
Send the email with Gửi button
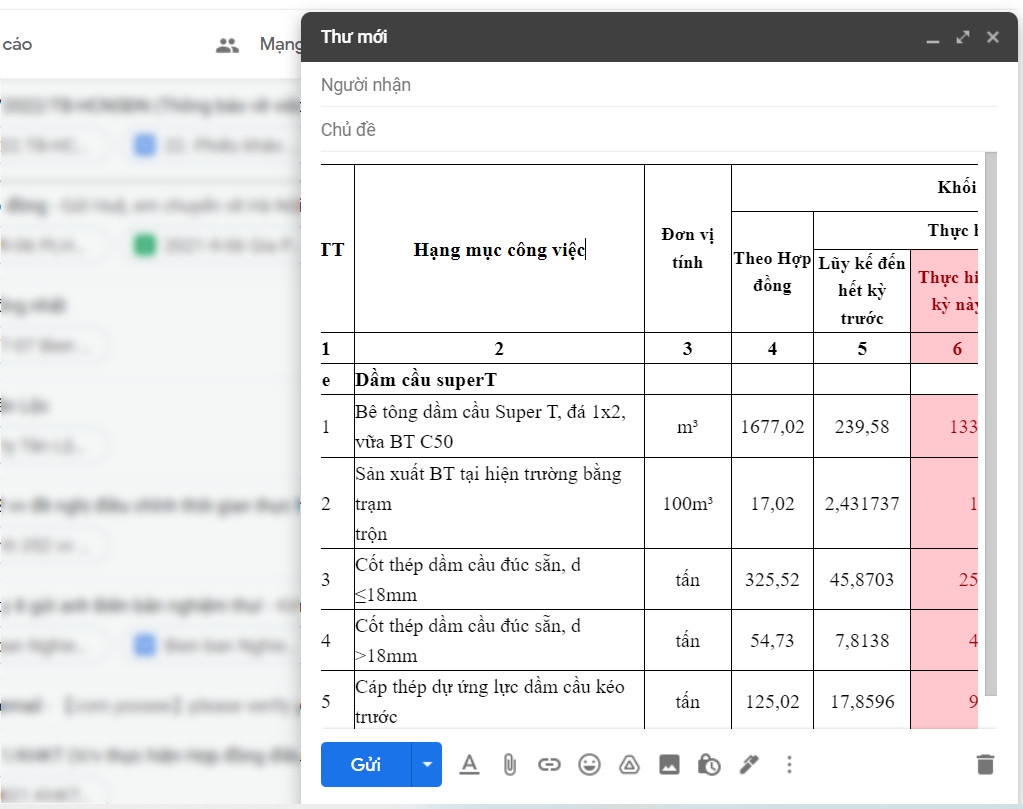pos(365,764)
